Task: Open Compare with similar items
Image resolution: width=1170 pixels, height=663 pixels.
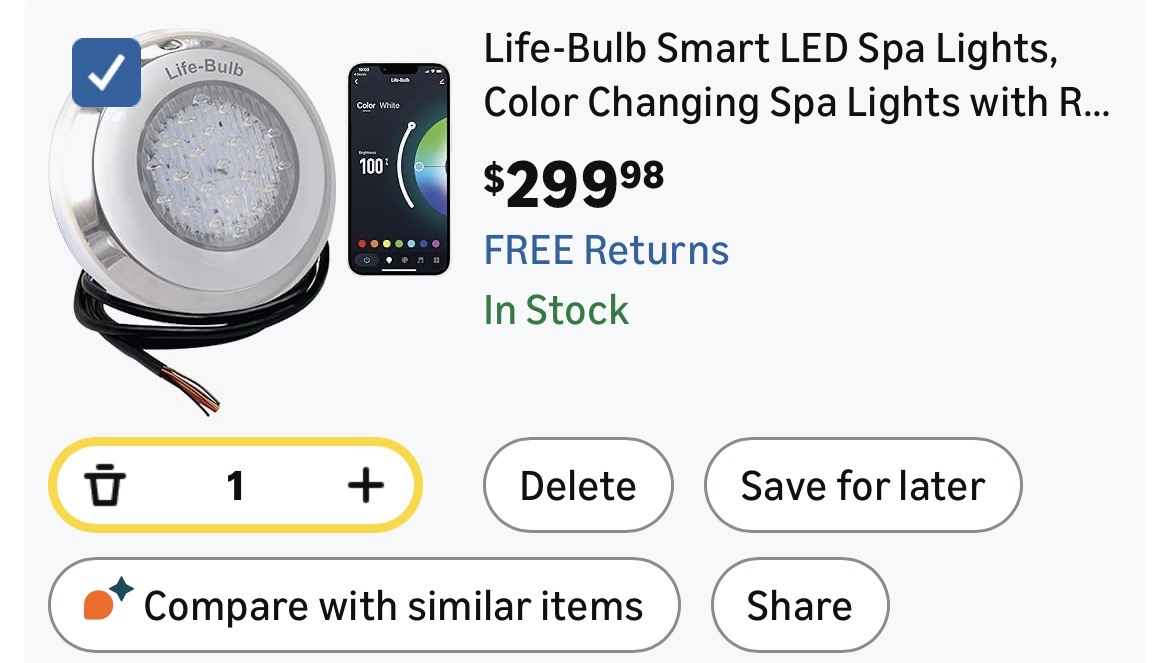Action: pyautogui.click(x=364, y=606)
